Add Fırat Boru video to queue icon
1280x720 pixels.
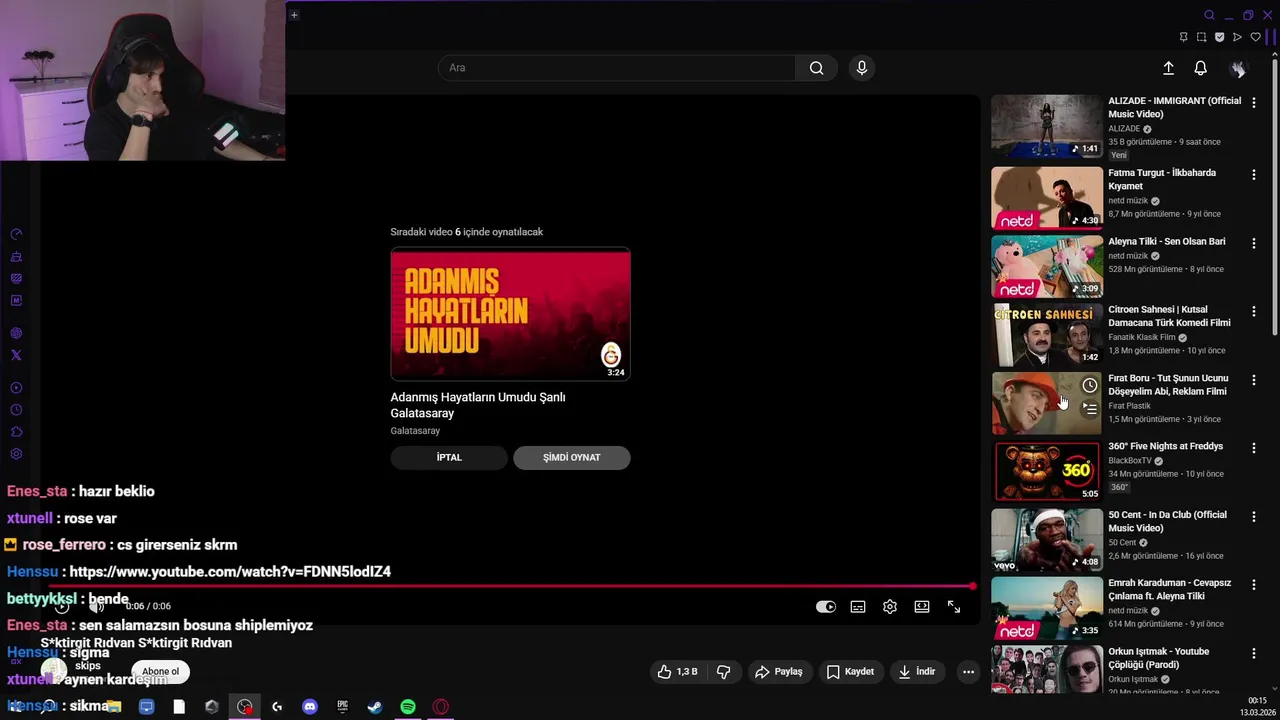click(x=1089, y=408)
